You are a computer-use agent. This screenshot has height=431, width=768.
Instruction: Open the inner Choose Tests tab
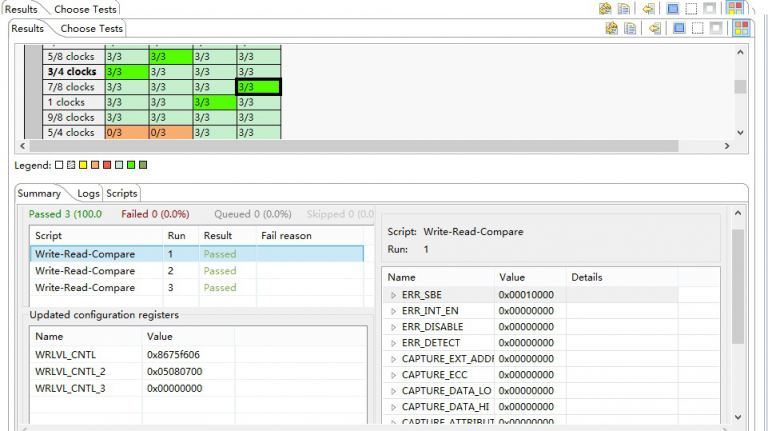click(x=92, y=28)
